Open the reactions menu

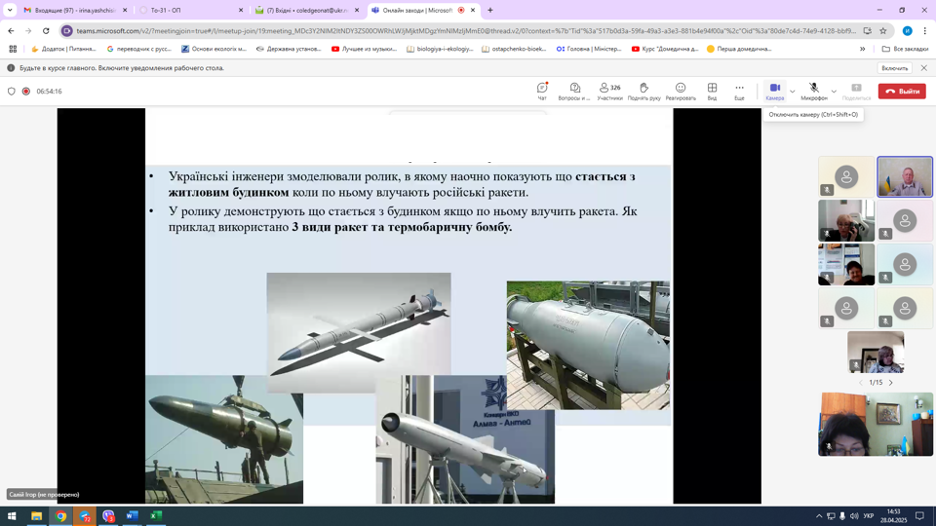coord(681,91)
